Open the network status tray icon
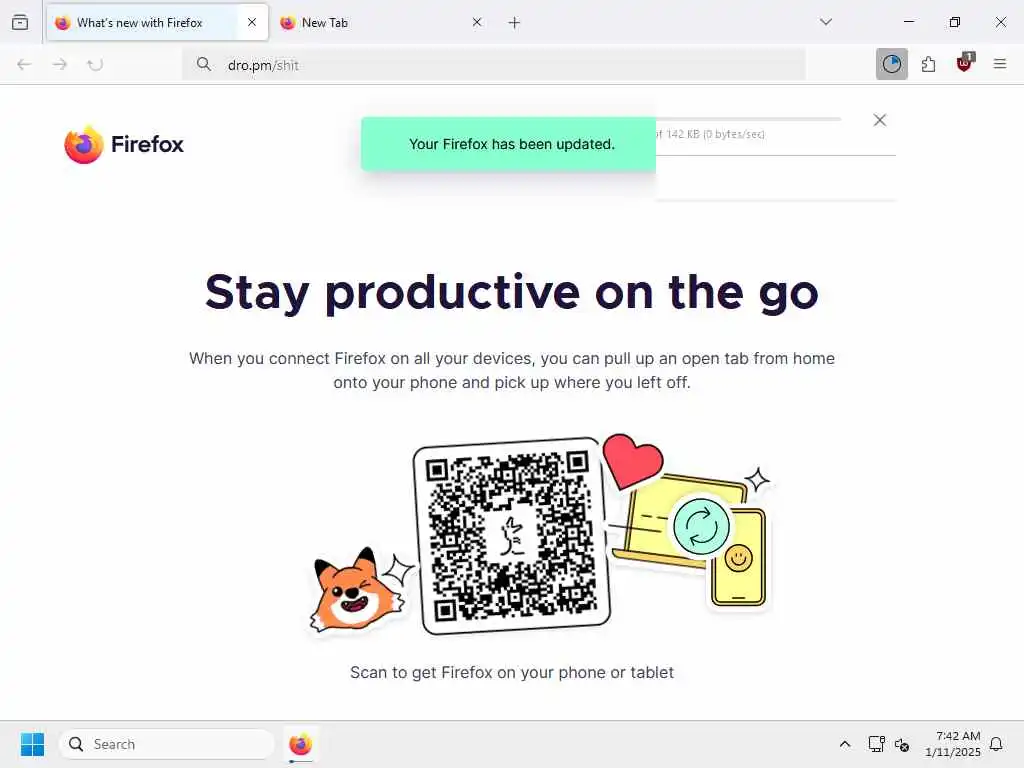The image size is (1024, 768). (876, 744)
